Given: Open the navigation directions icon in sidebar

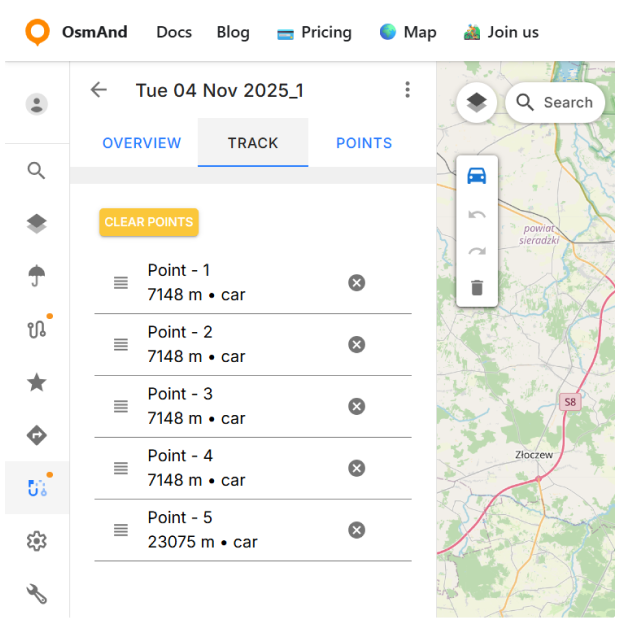Looking at the screenshot, I should click(x=37, y=435).
